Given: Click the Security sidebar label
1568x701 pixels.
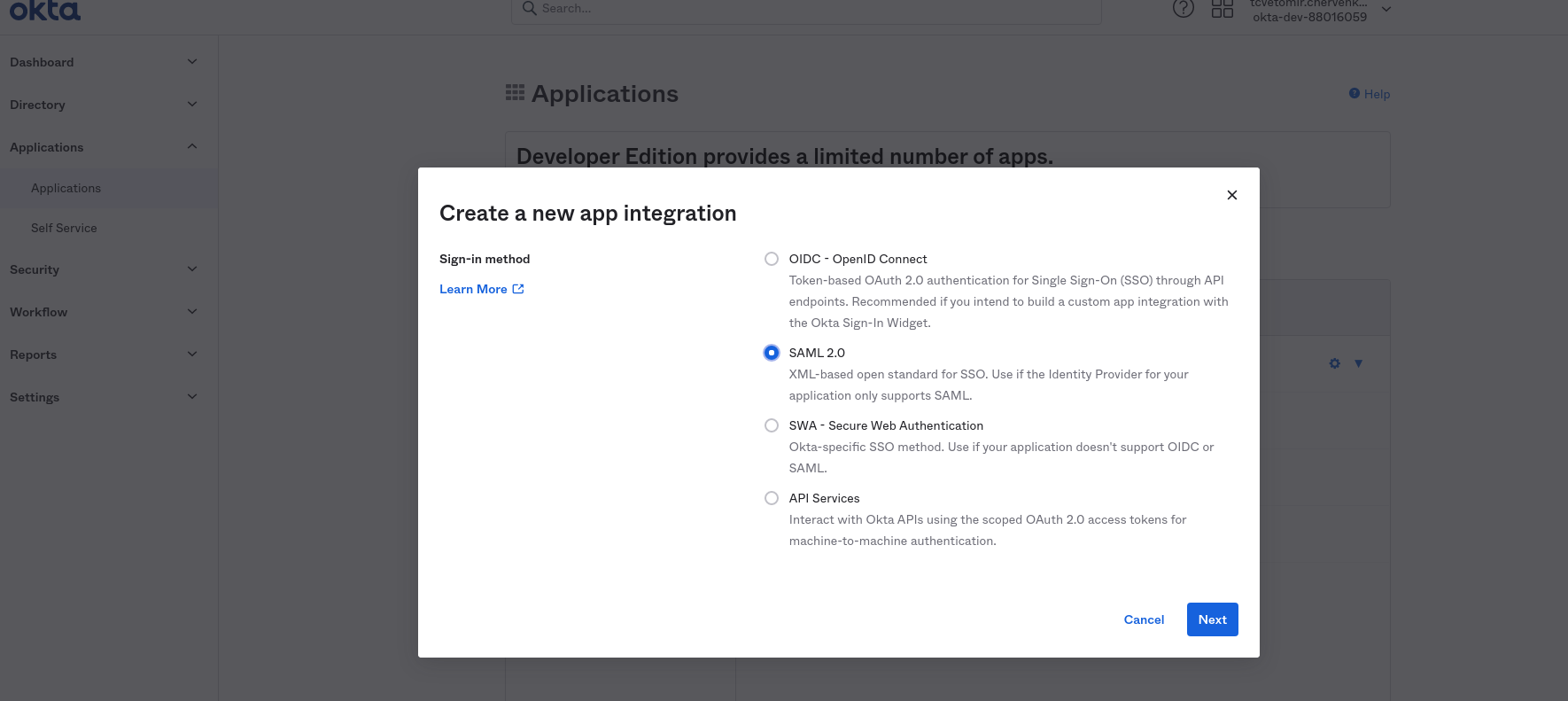Looking at the screenshot, I should coord(35,269).
